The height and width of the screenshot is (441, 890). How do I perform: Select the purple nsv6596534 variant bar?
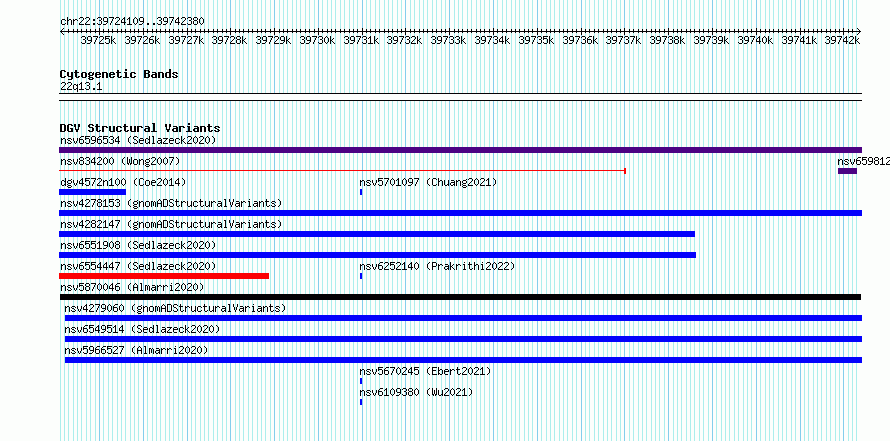tap(460, 150)
